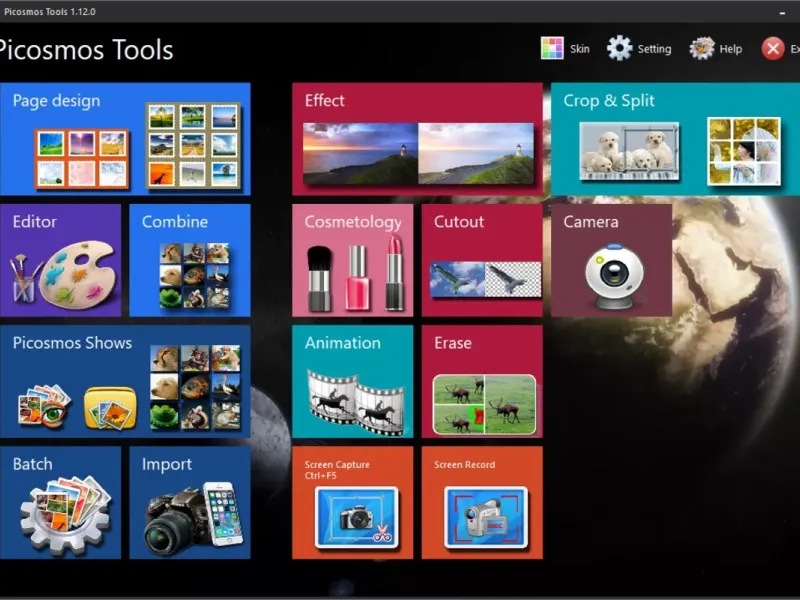This screenshot has width=800, height=600.
Task: Click the Help label
Action: pyautogui.click(x=731, y=49)
